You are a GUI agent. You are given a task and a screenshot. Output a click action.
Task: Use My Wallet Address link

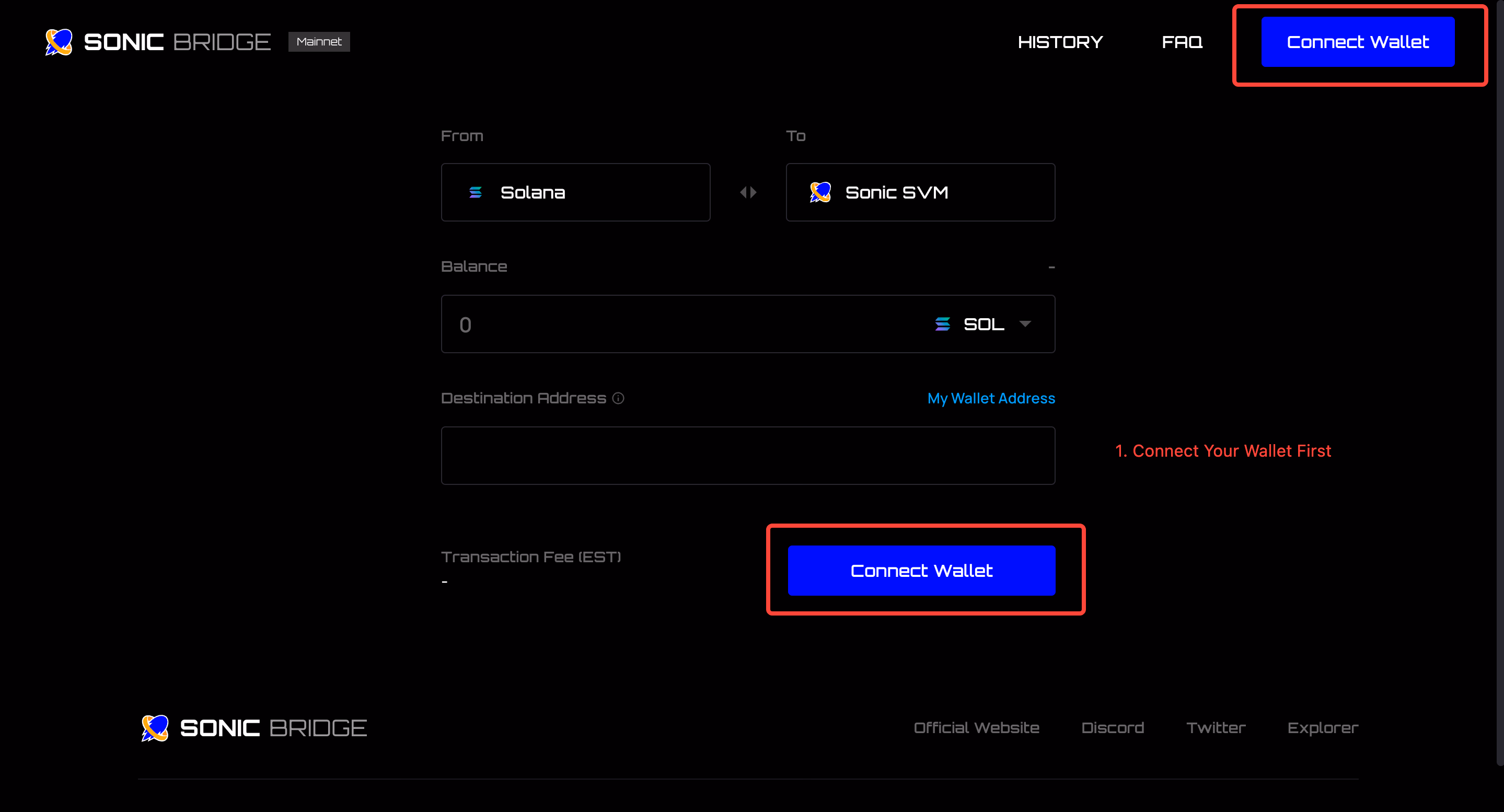[991, 398]
